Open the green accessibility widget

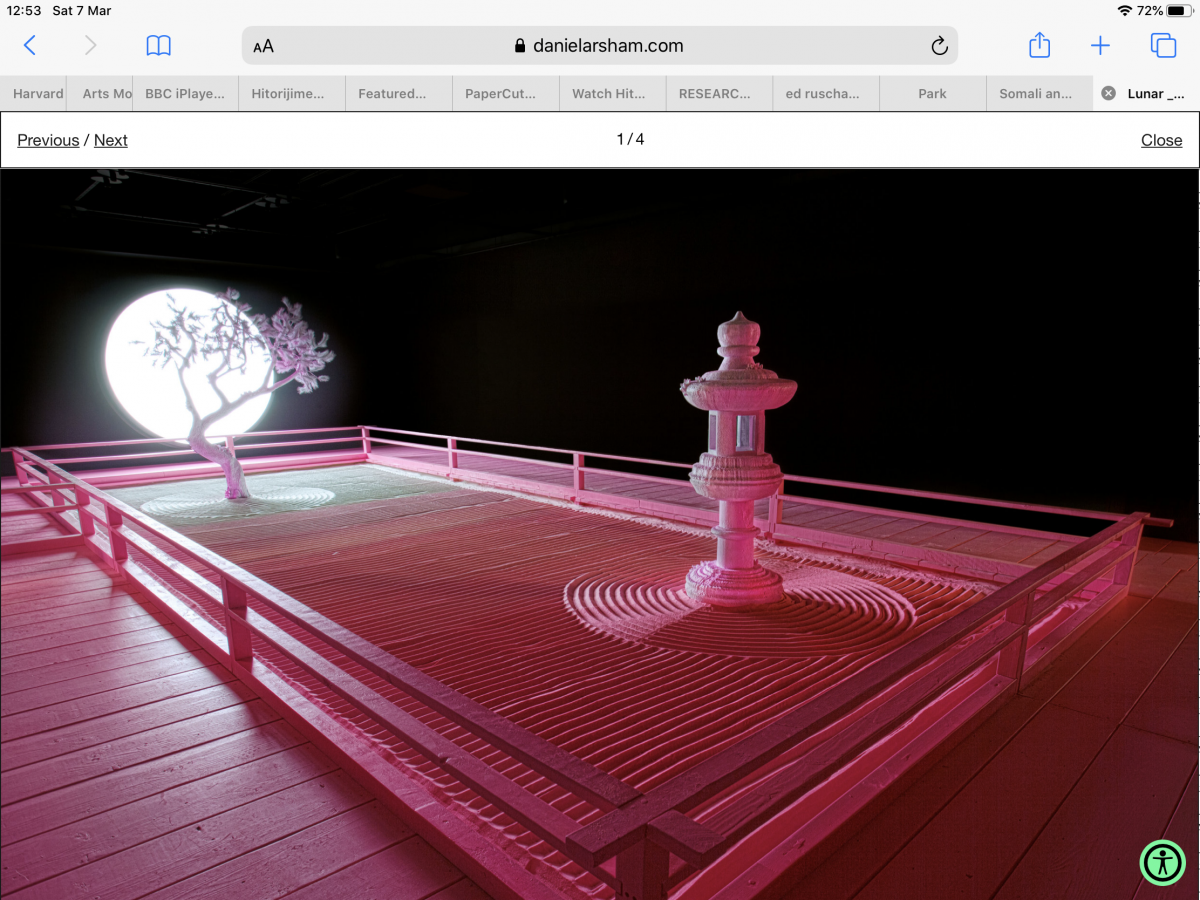(1162, 862)
